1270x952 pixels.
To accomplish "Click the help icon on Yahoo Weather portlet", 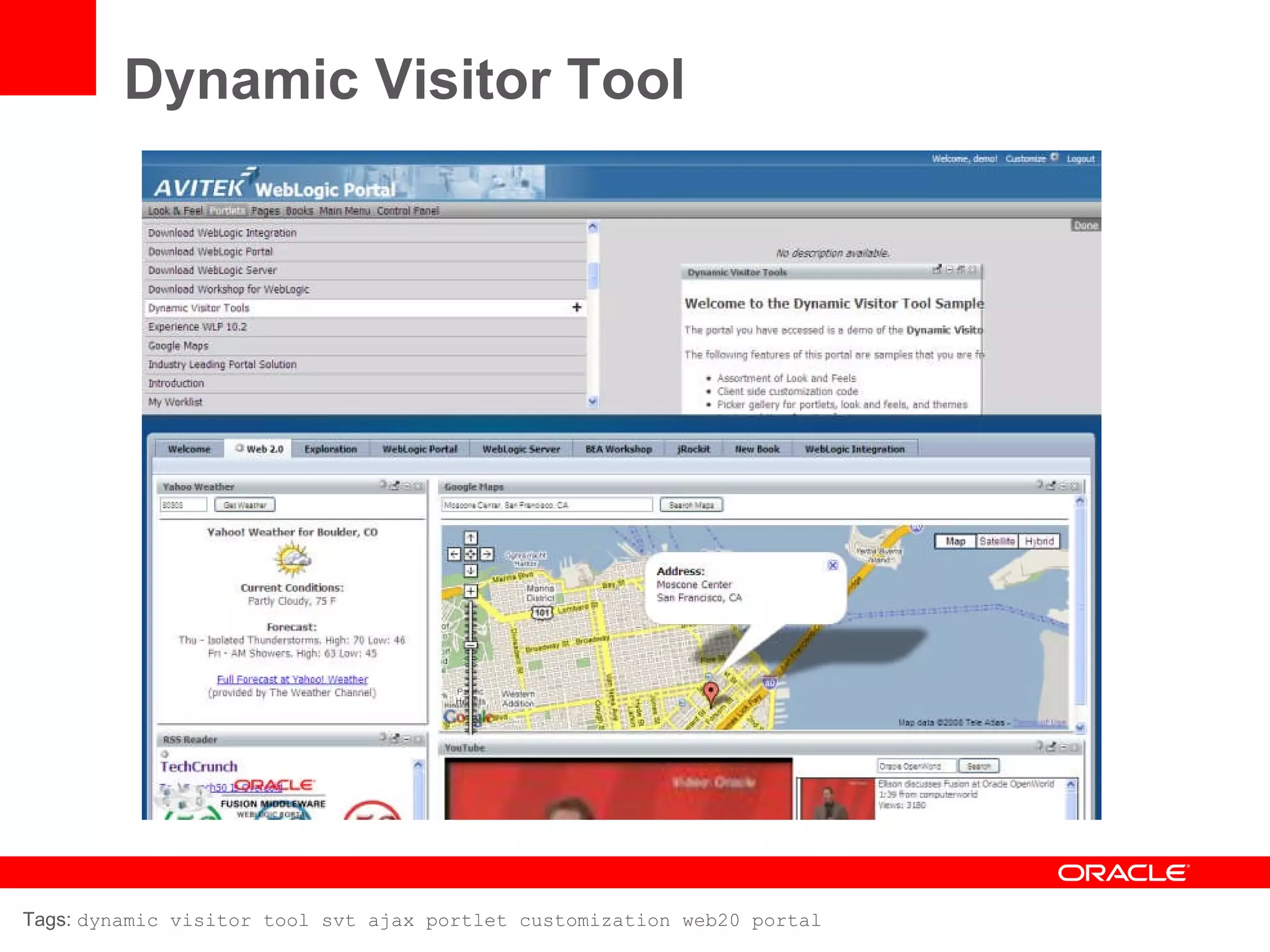I will tap(383, 485).
